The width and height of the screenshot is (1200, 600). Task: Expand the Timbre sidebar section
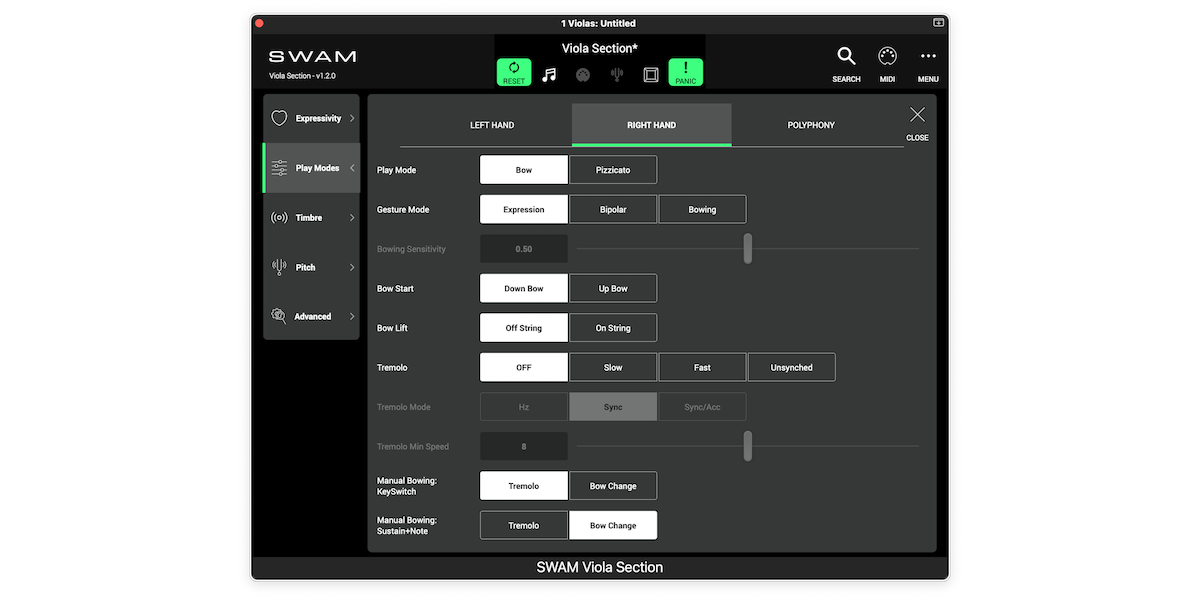[311, 218]
